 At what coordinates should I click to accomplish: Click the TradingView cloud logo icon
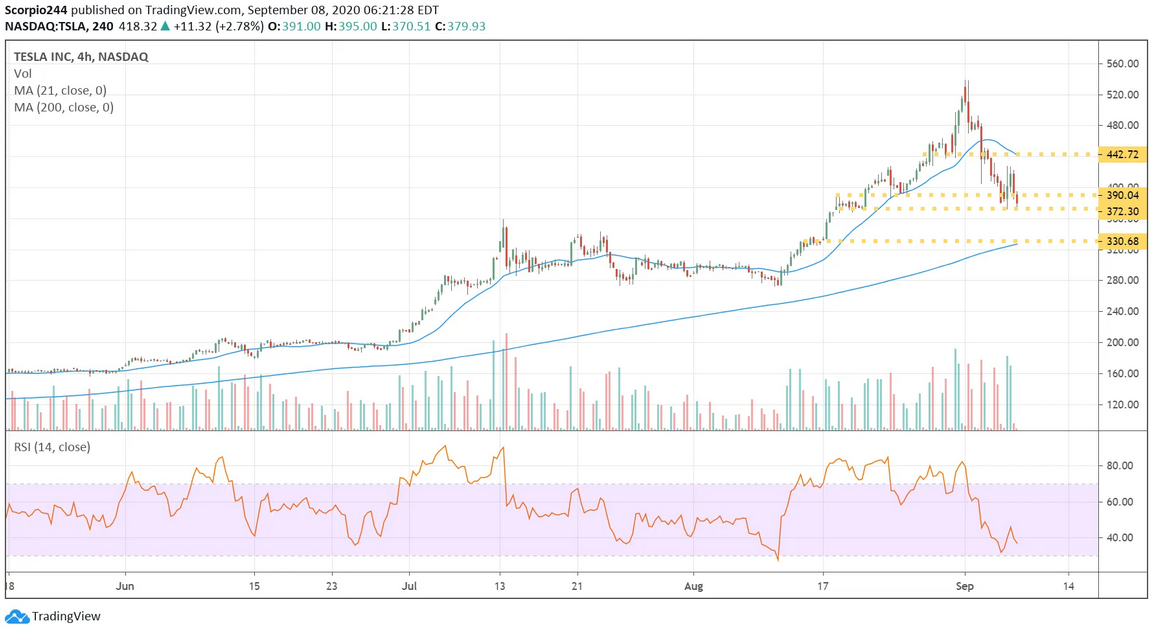coord(16,616)
